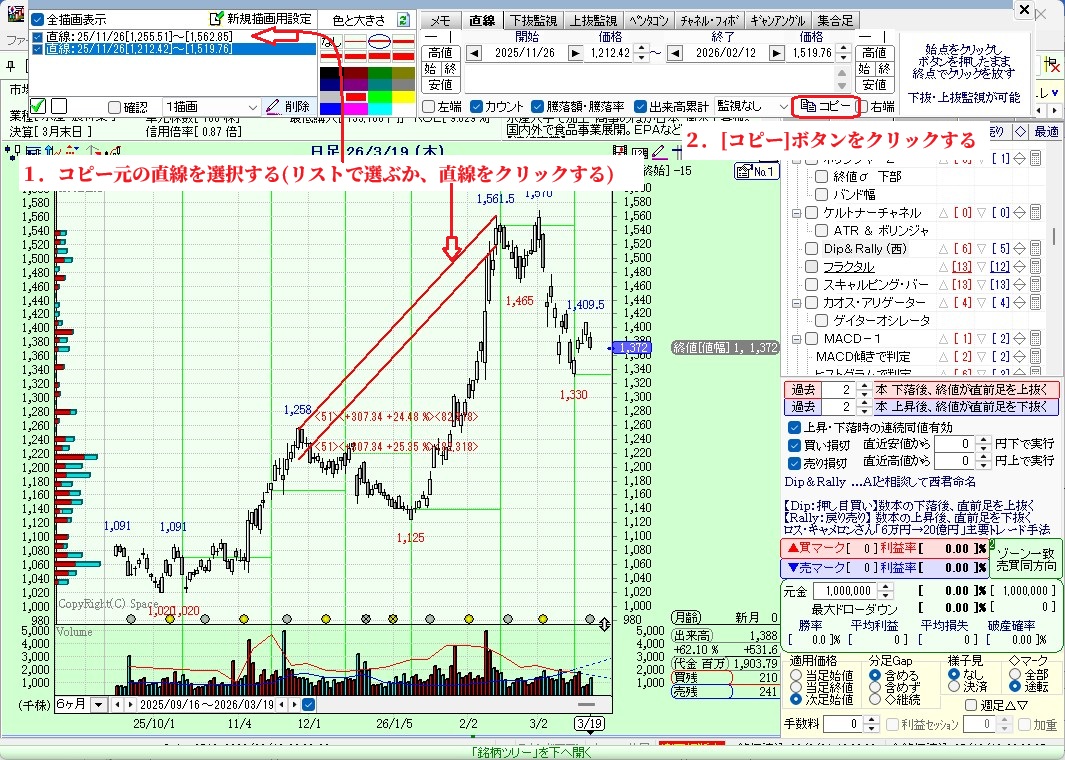Uncheck the カウント checkbox
1065x760 pixels.
click(x=476, y=106)
